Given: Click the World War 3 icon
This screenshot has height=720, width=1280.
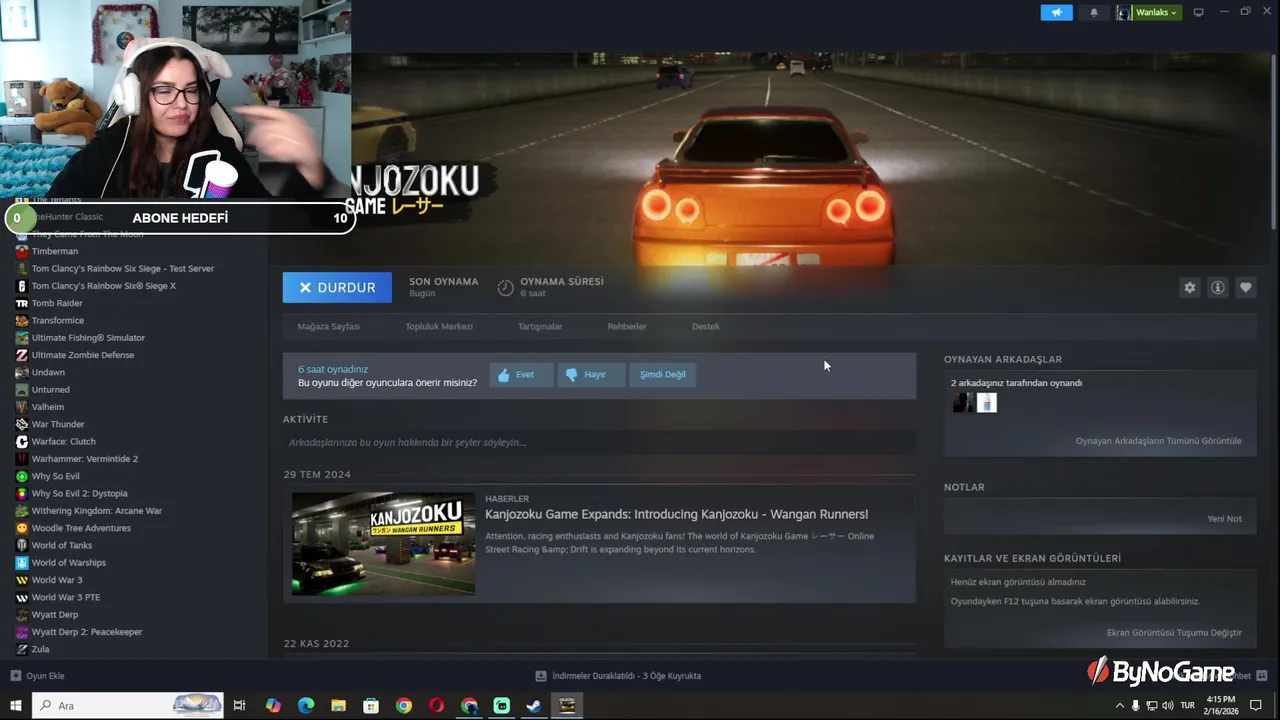Looking at the screenshot, I should [22, 580].
